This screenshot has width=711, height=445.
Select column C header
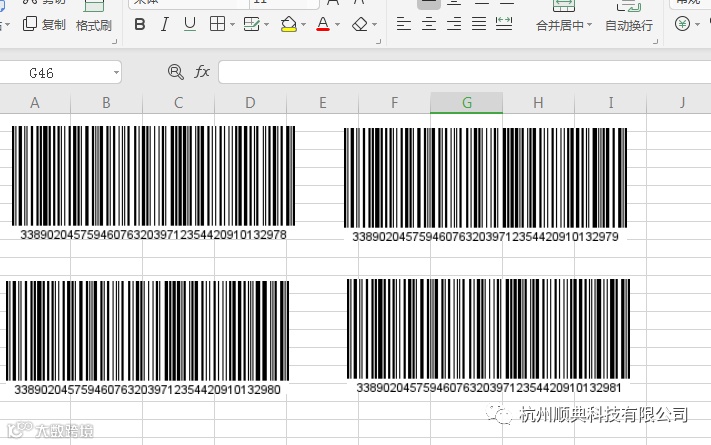(x=179, y=103)
